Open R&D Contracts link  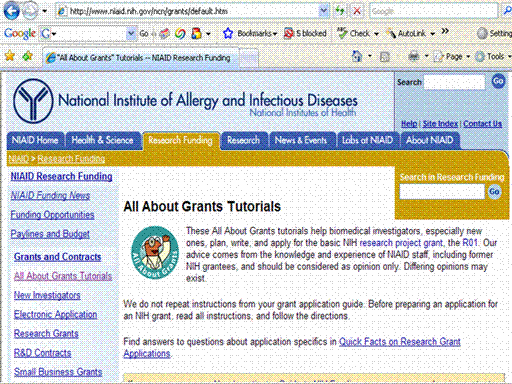pos(42,353)
